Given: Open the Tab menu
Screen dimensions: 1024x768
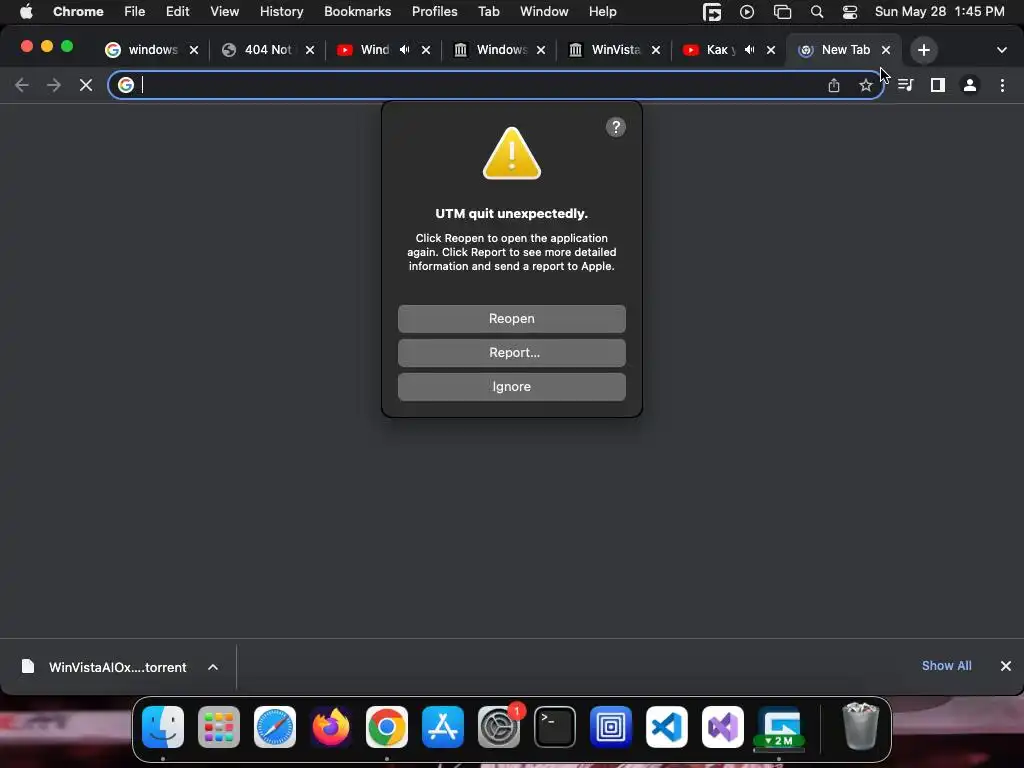Looking at the screenshot, I should [x=488, y=12].
